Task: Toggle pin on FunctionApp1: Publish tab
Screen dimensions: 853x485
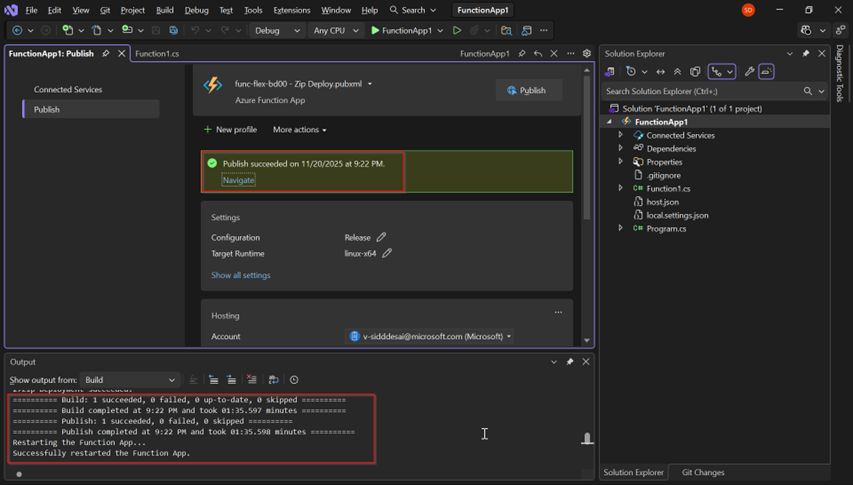Action: tap(106, 54)
